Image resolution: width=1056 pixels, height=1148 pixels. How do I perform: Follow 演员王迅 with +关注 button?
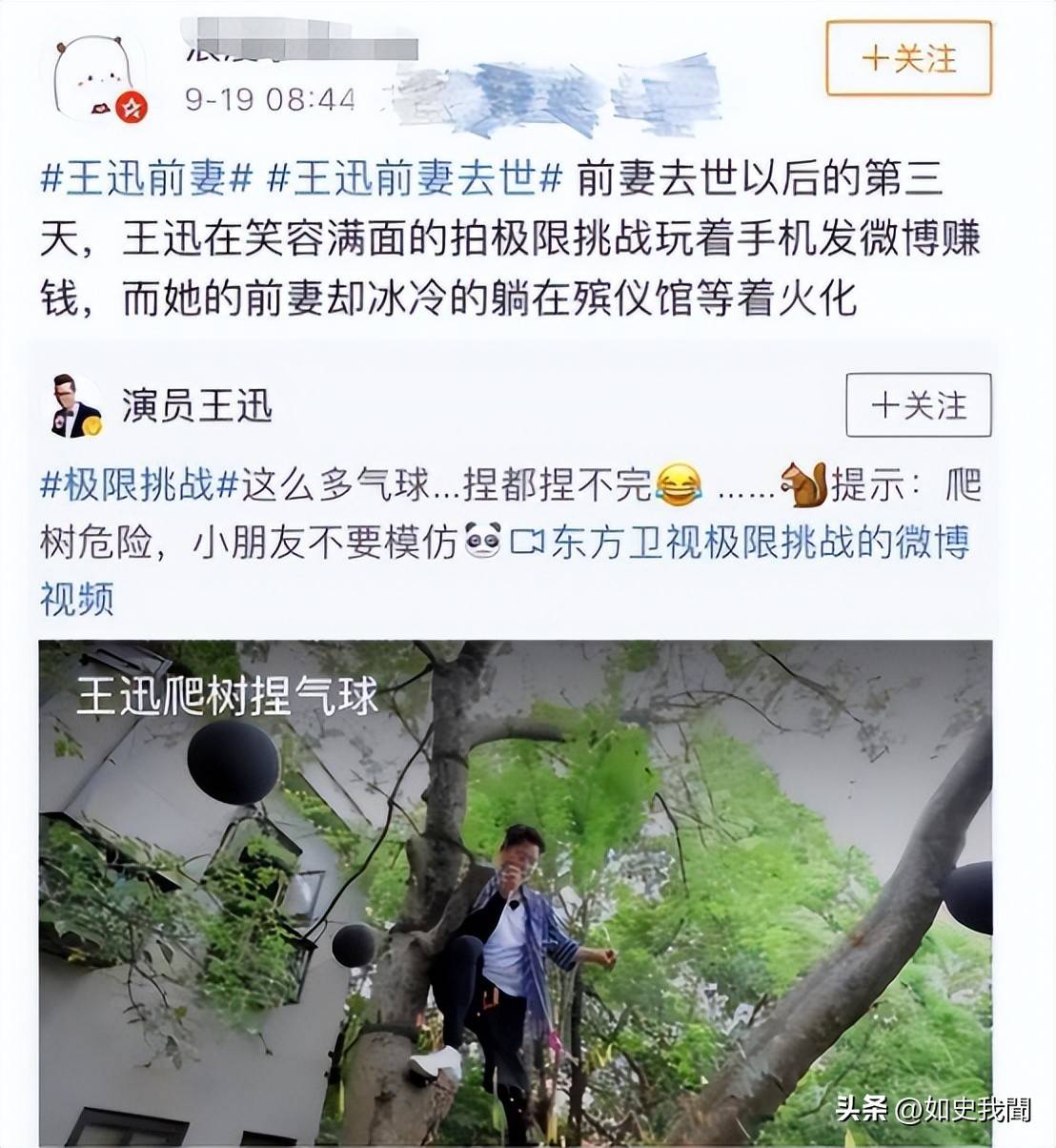point(919,405)
